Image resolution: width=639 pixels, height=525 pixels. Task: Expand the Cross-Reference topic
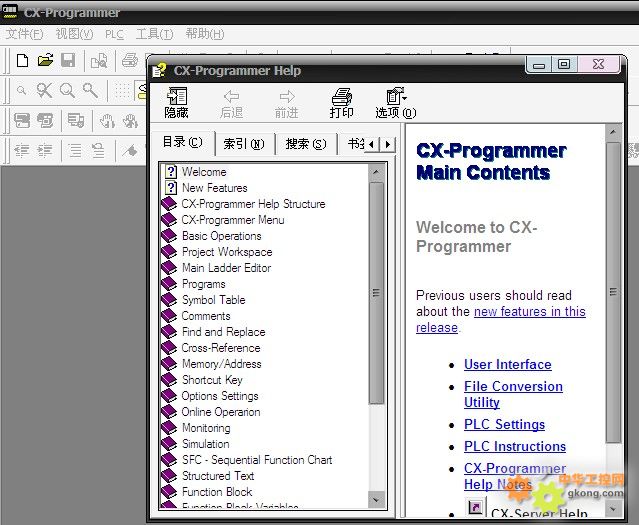[221, 348]
